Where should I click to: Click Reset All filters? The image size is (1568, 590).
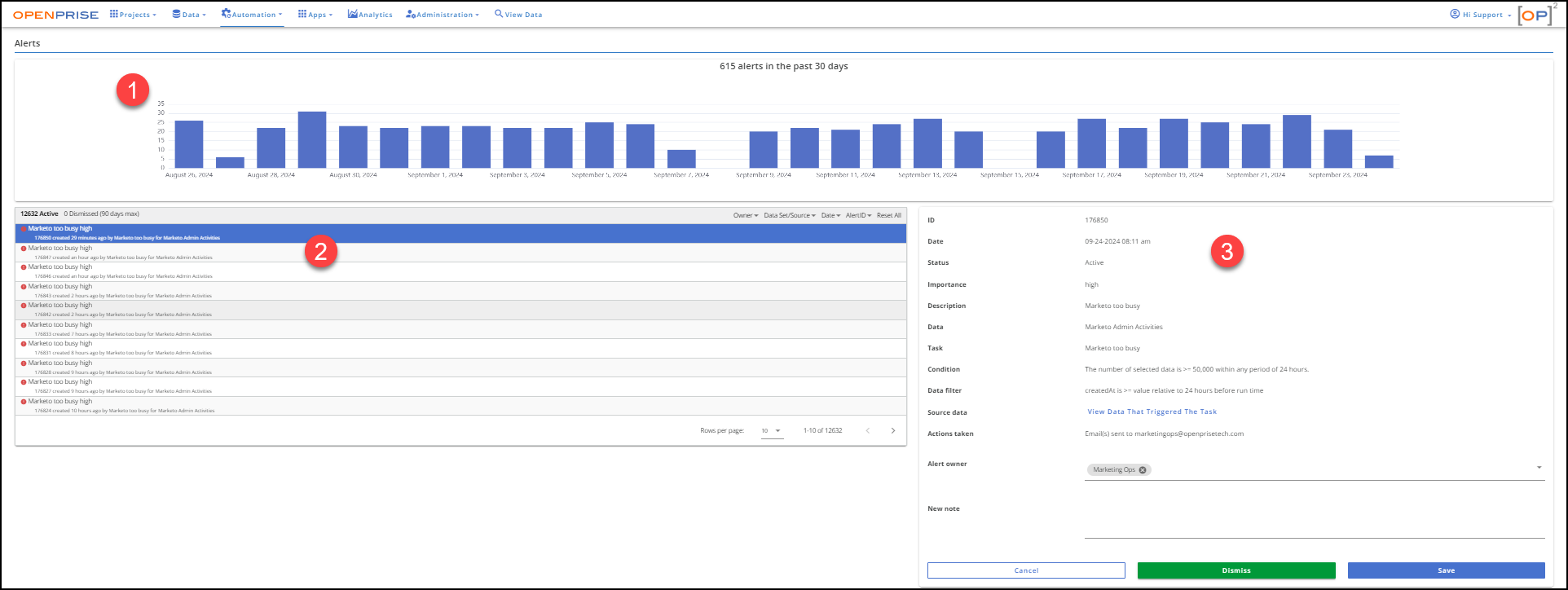click(x=889, y=215)
